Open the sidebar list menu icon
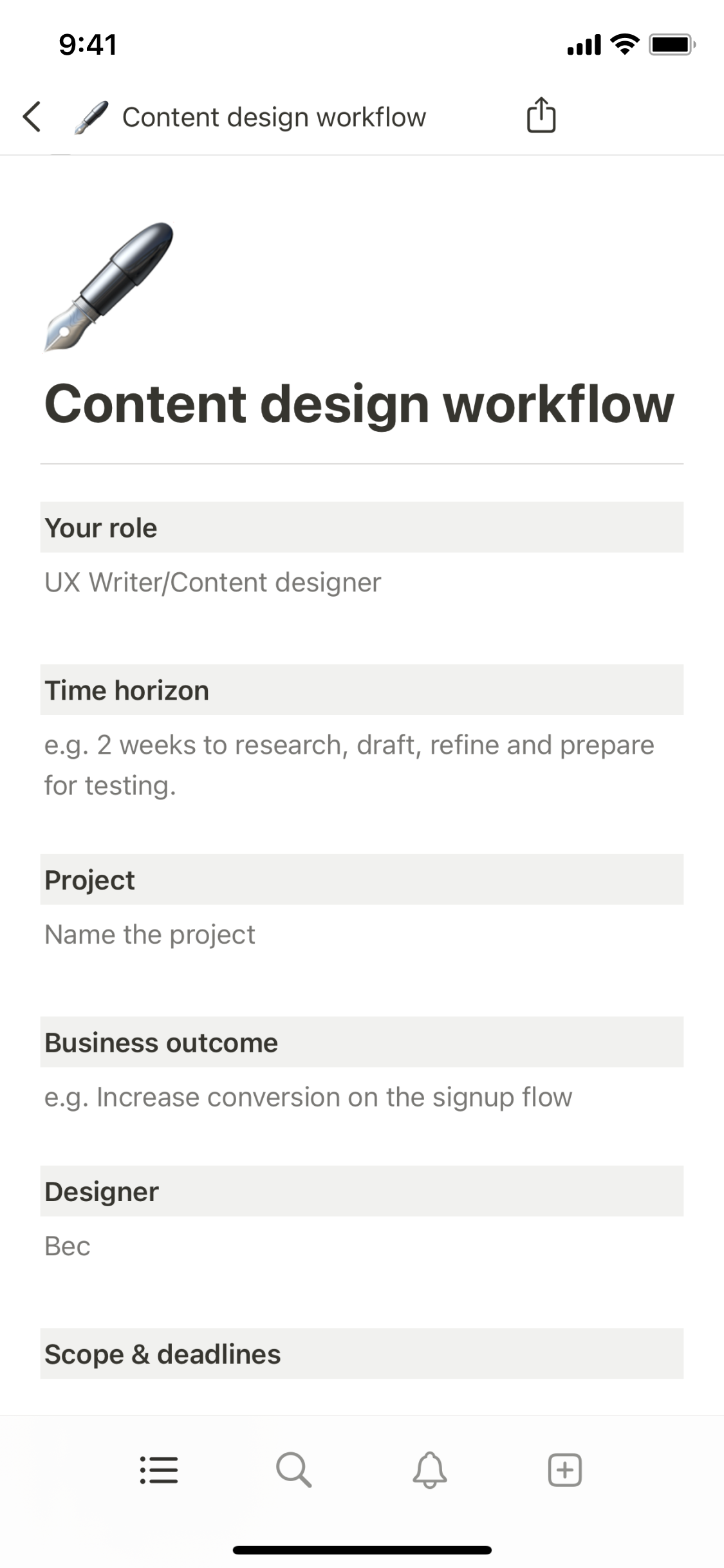724x1568 pixels. point(159,1470)
